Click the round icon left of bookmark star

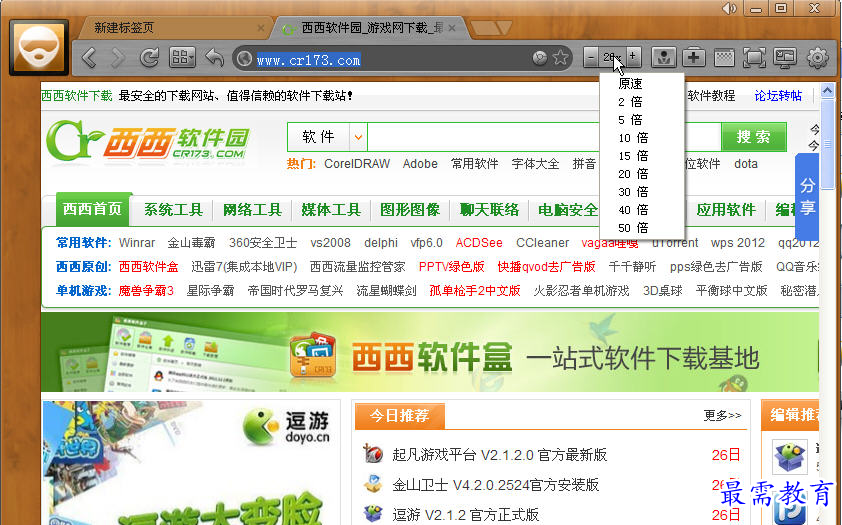point(540,58)
